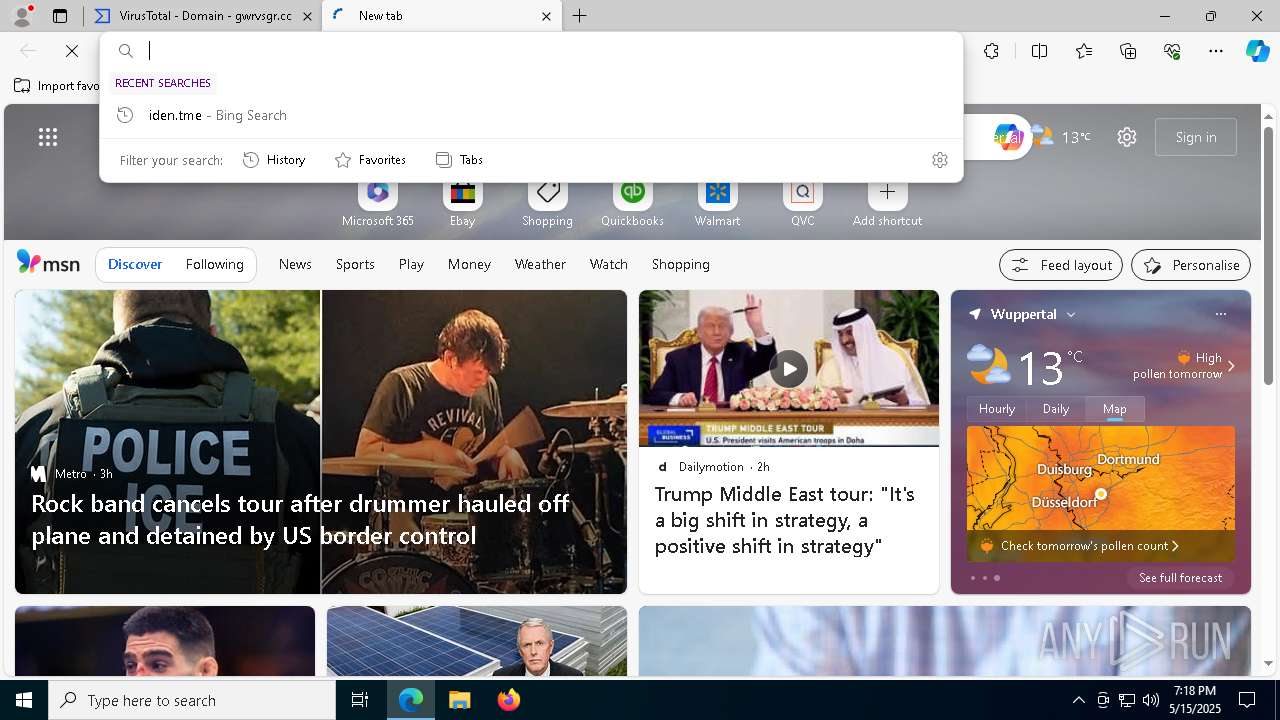Toggle Split screen in toolbar
This screenshot has width=1280, height=720.
click(x=1039, y=51)
